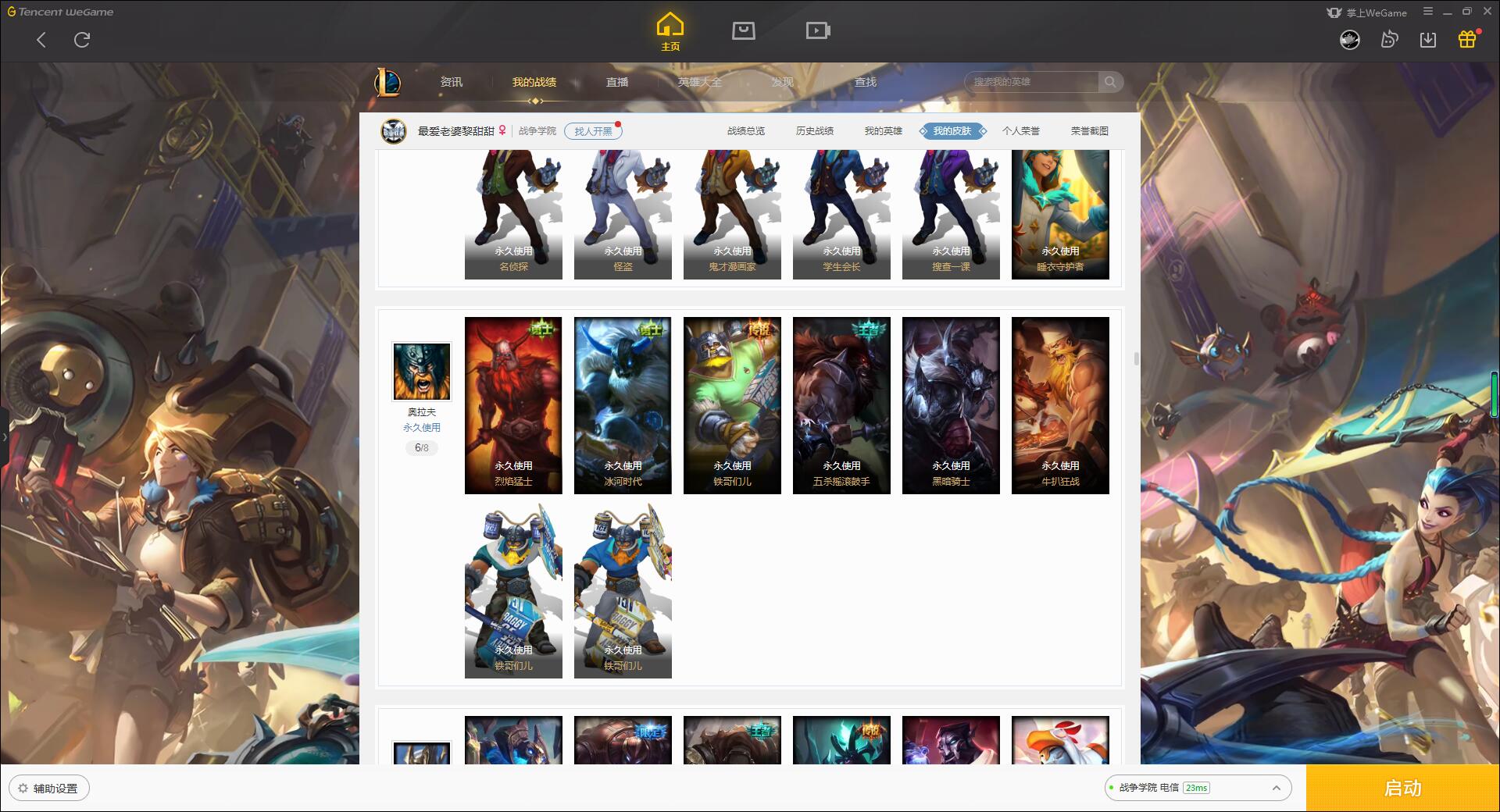
Task: Click the 启动 launch button
Action: point(1402,789)
